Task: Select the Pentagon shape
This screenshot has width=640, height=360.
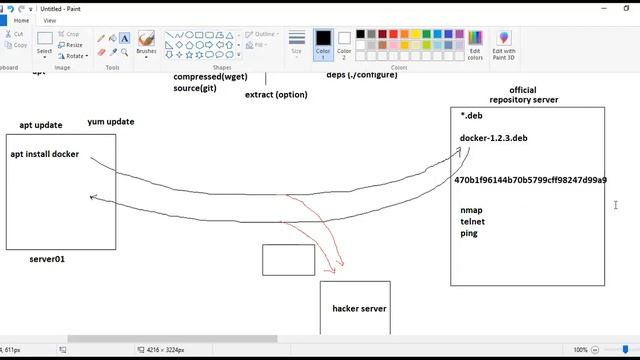Action: click(x=189, y=45)
